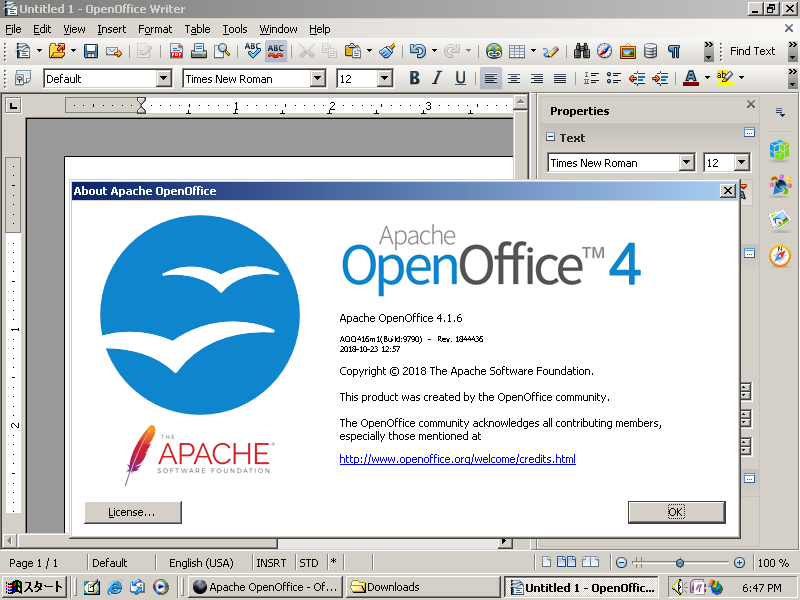Viewport: 800px width, 600px height.
Task: Open the toolbar Font Name dropdown arrow
Action: tap(317, 79)
